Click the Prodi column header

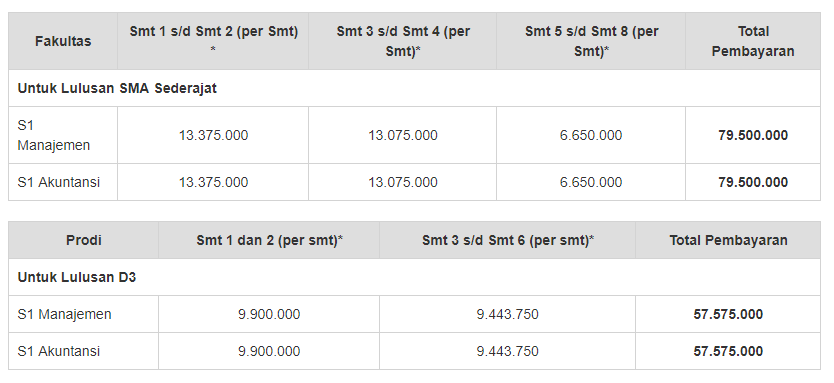84,240
